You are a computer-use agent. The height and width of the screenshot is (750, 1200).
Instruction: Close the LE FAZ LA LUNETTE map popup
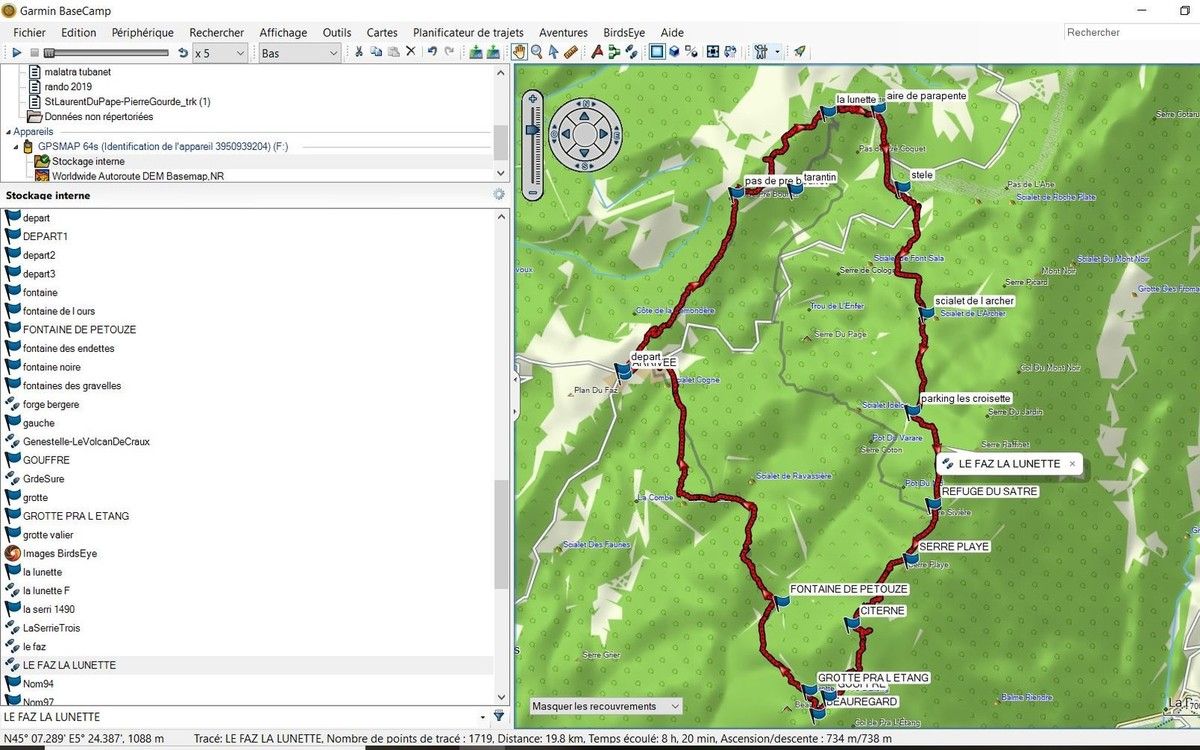1072,464
